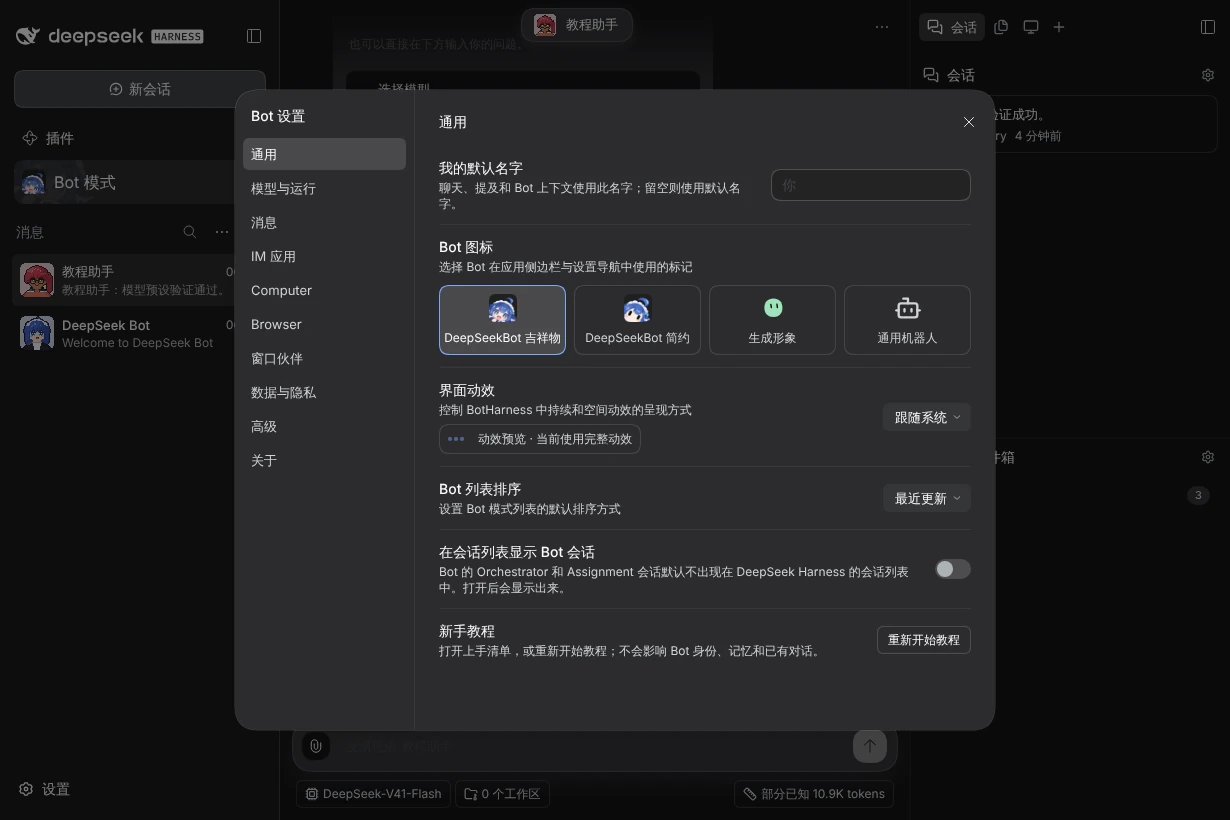Click the send arrow button

pos(869,745)
